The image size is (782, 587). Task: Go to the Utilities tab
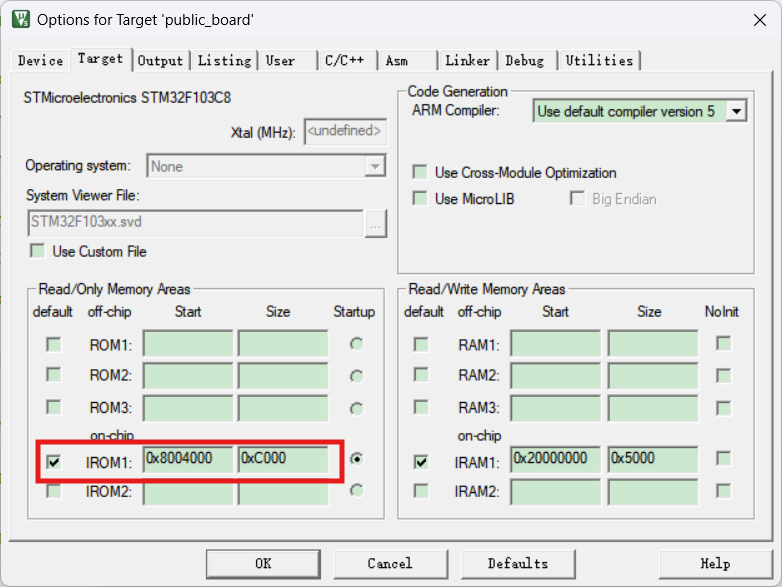pyautogui.click(x=599, y=61)
